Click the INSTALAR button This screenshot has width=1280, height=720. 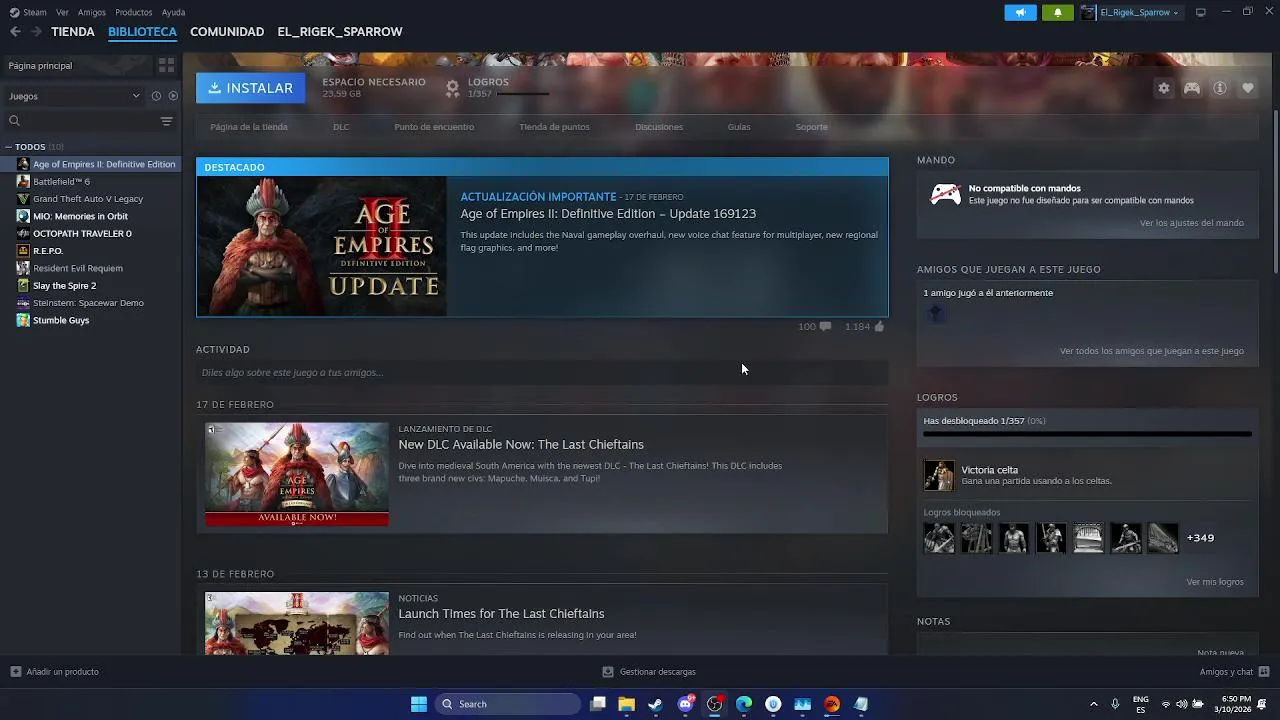pos(251,88)
